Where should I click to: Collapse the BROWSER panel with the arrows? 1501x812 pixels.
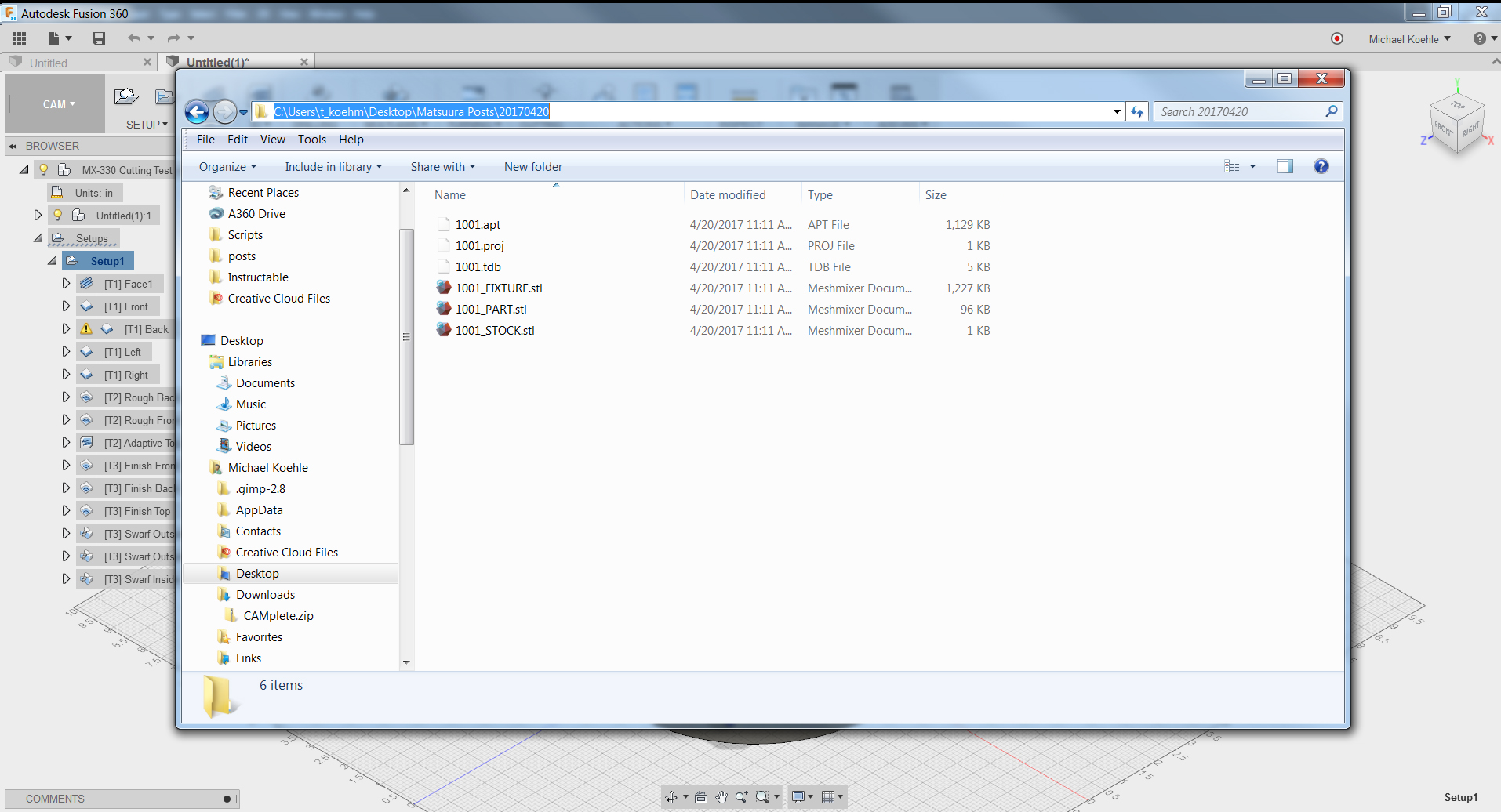point(13,146)
